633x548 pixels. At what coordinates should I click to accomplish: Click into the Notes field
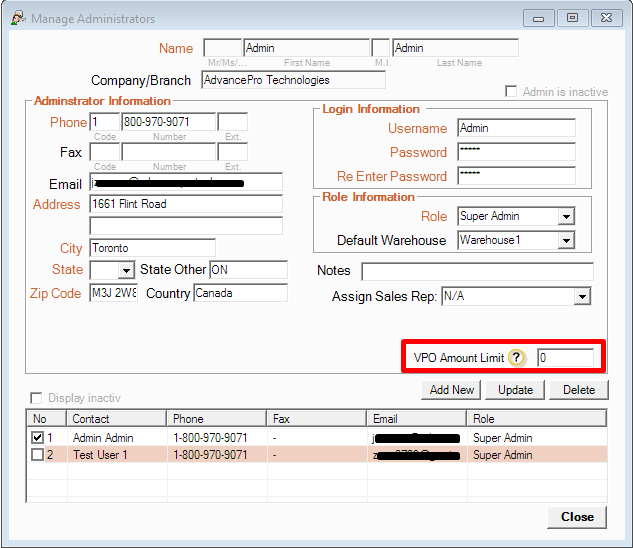click(x=477, y=271)
